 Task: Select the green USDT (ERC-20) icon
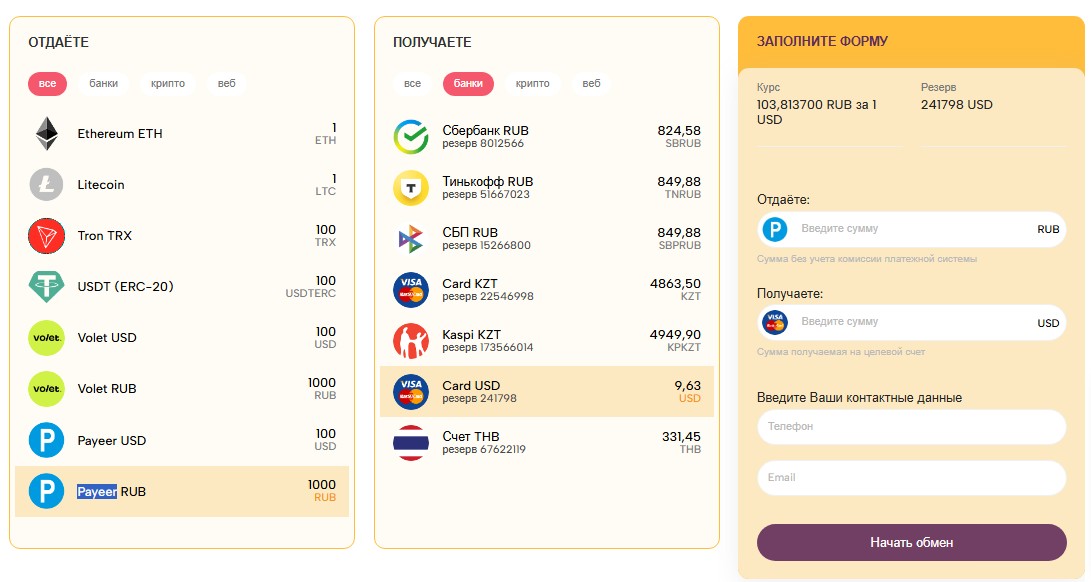point(47,286)
